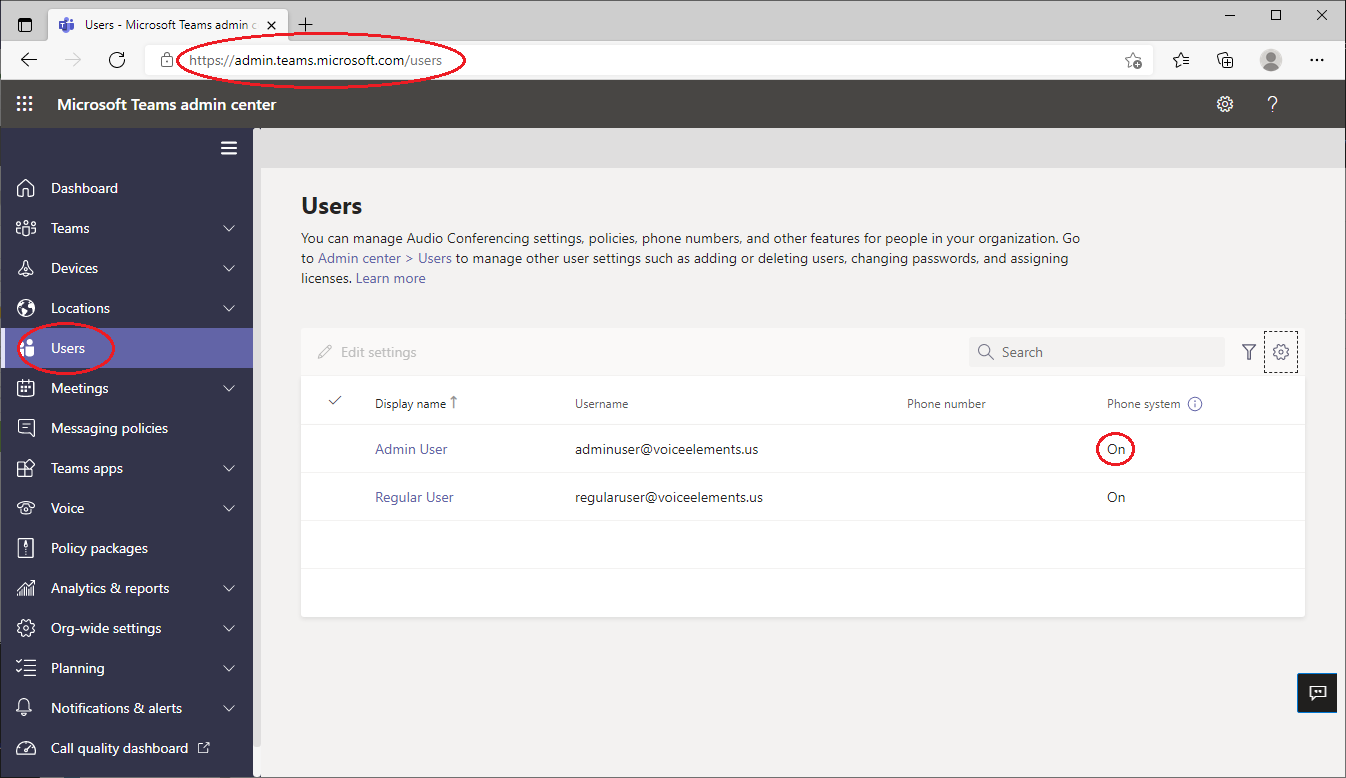Click the Meetings calendar icon
This screenshot has width=1346, height=778.
pyautogui.click(x=26, y=388)
